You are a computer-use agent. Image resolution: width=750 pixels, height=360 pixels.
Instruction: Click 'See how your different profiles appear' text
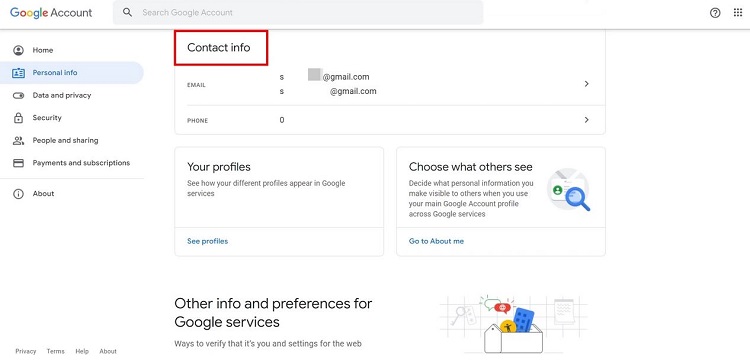coord(266,188)
